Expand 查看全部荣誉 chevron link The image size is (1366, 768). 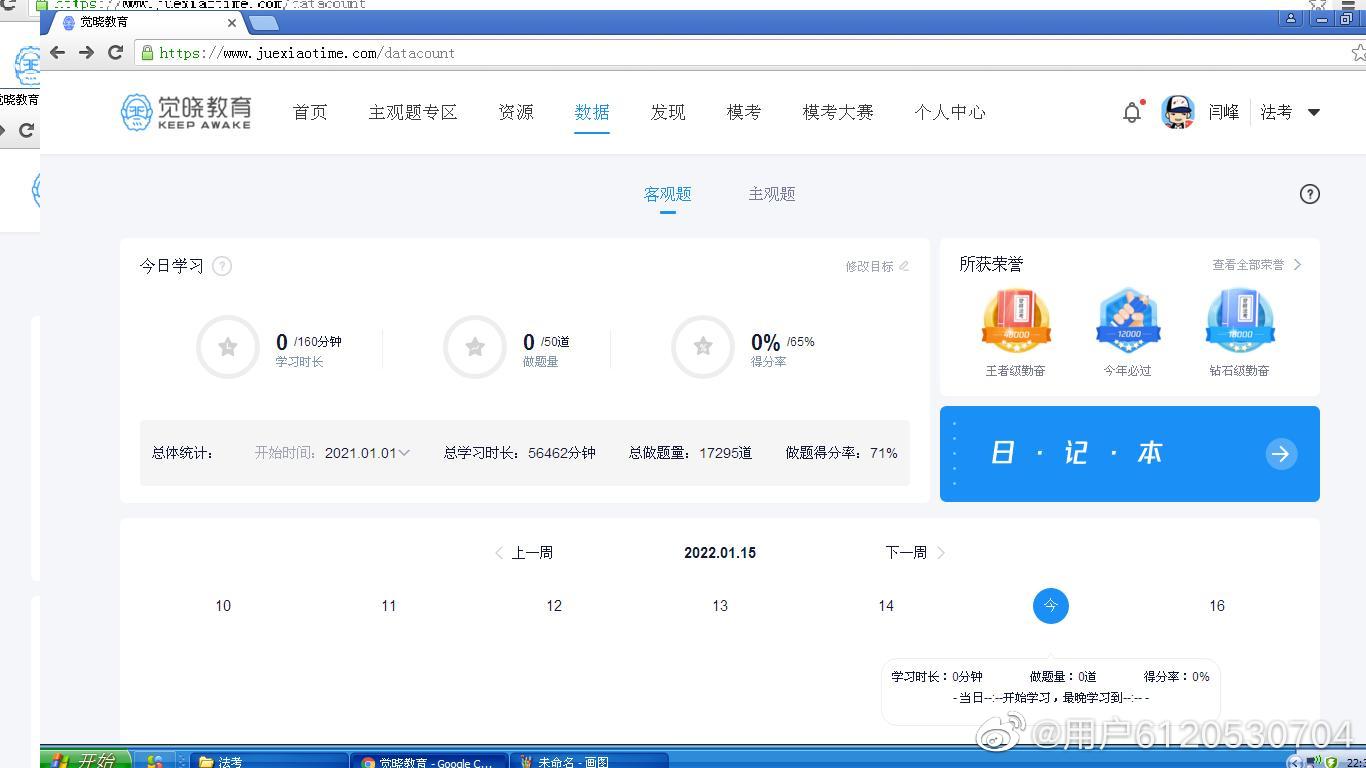(1257, 265)
